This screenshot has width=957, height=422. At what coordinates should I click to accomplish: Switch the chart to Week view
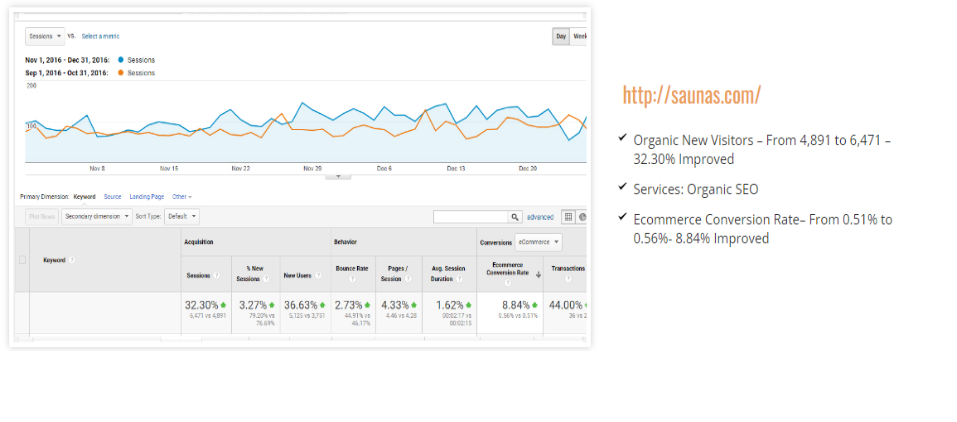click(579, 36)
